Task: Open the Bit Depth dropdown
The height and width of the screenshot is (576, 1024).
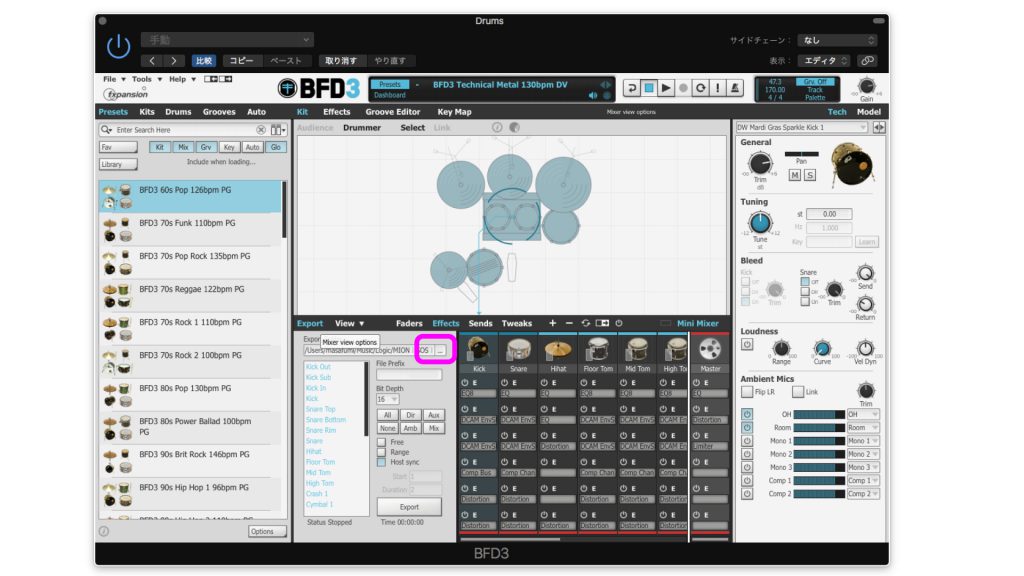Action: point(387,399)
